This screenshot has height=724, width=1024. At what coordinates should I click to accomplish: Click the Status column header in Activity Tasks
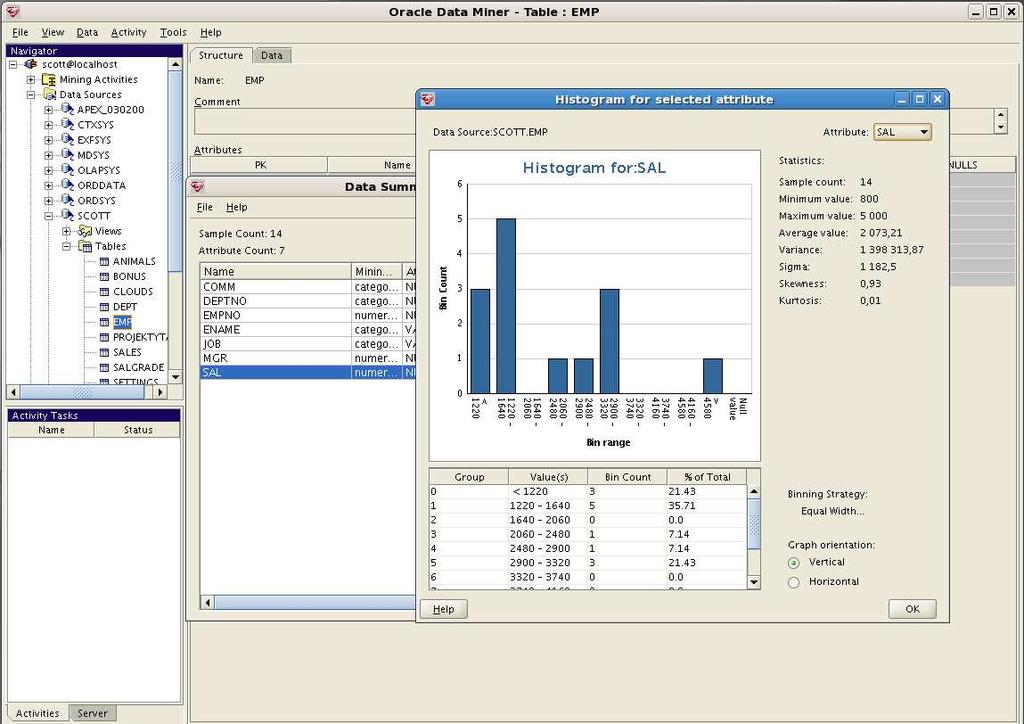138,430
